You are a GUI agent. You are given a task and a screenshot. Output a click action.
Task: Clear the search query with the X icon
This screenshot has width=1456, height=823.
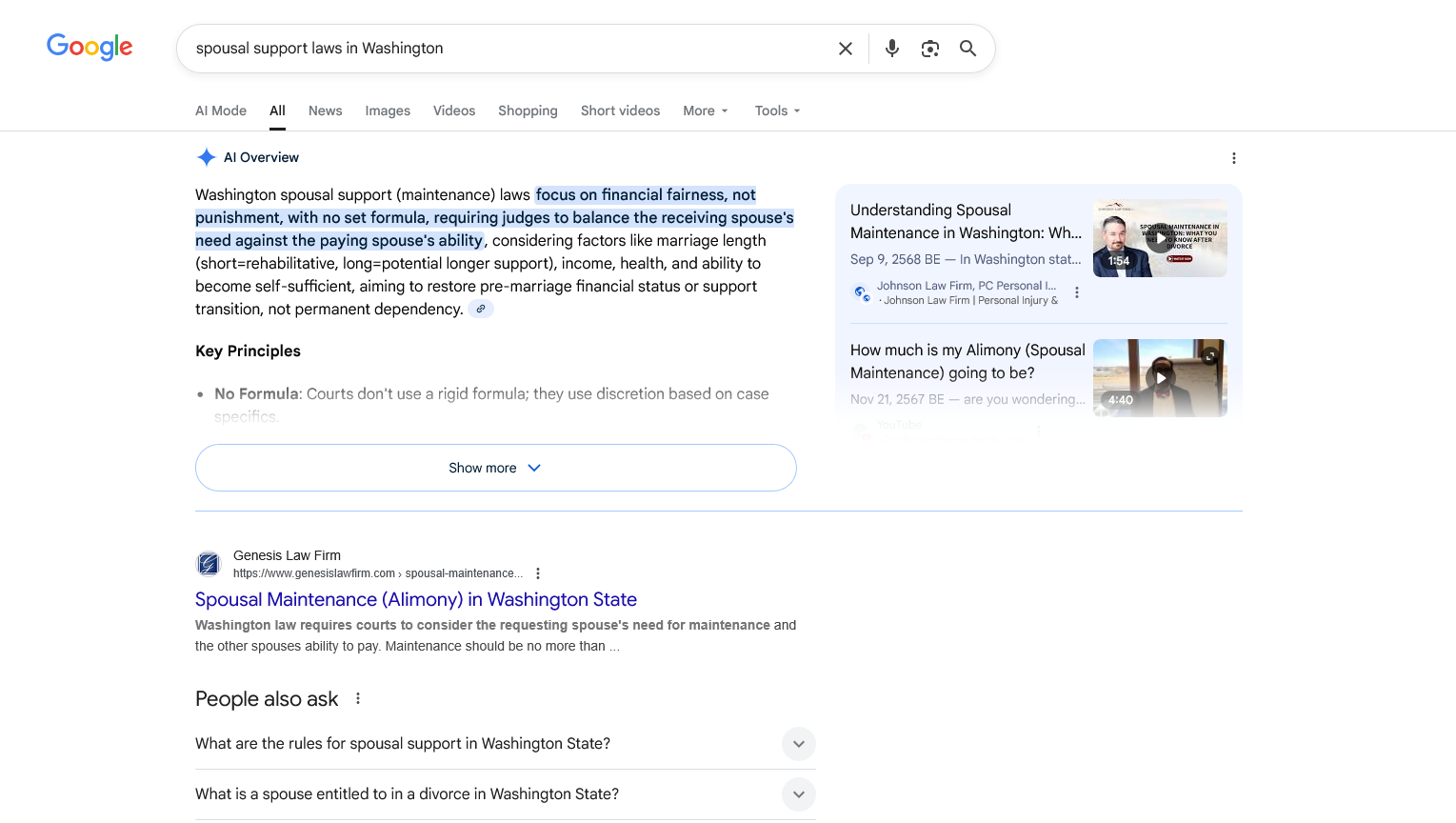(x=845, y=48)
